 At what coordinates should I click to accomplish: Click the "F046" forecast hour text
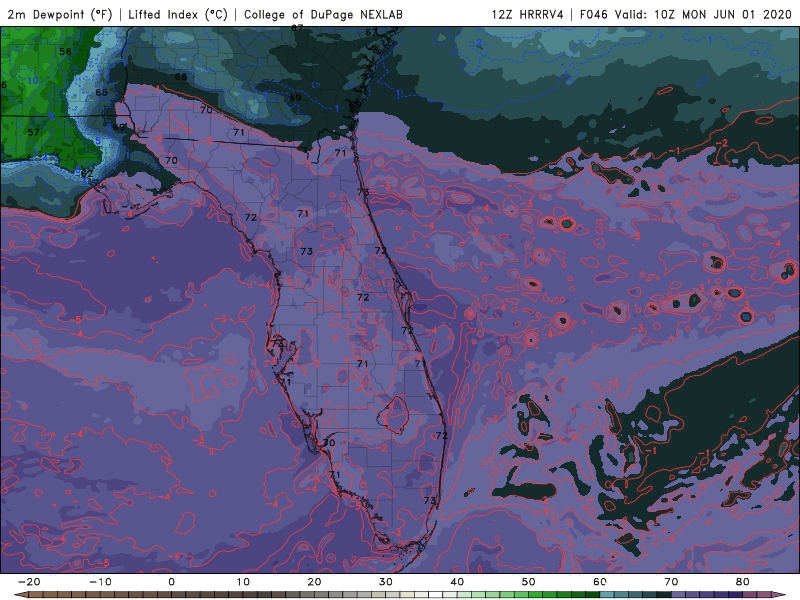(x=594, y=14)
